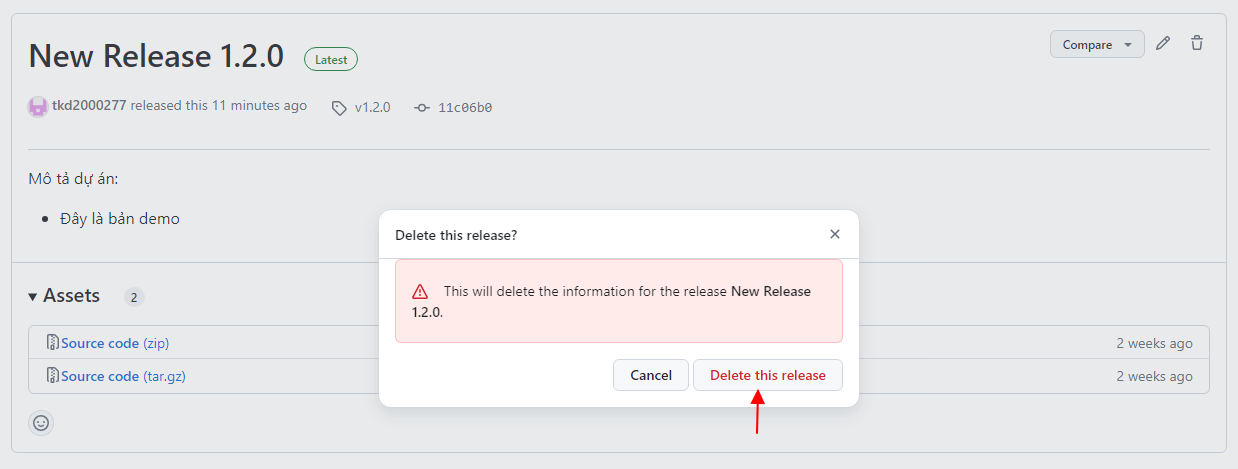
Task: Click the pencil edit release icon
Action: pyautogui.click(x=1163, y=44)
